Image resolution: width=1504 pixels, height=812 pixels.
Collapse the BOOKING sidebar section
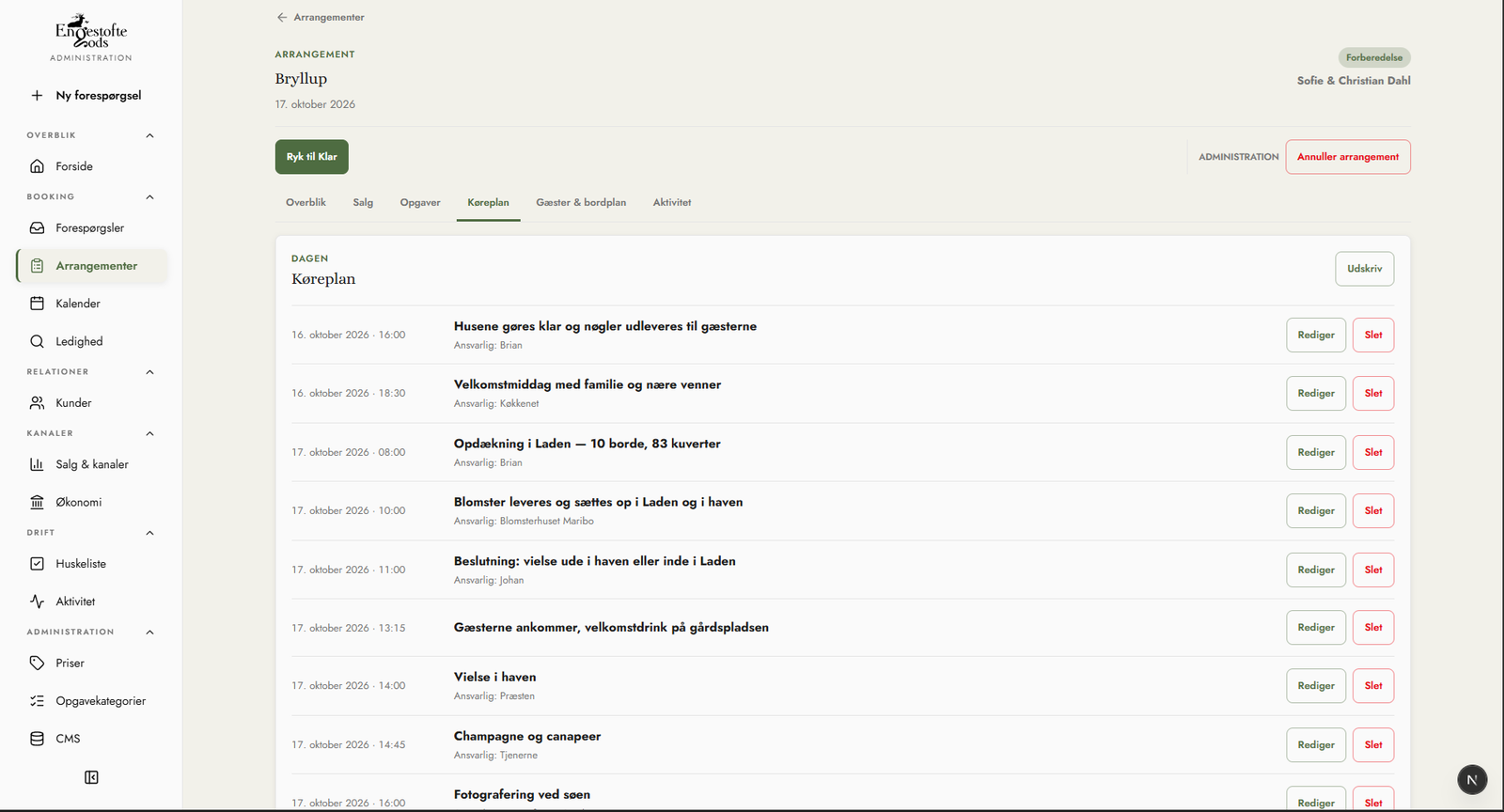coord(149,196)
